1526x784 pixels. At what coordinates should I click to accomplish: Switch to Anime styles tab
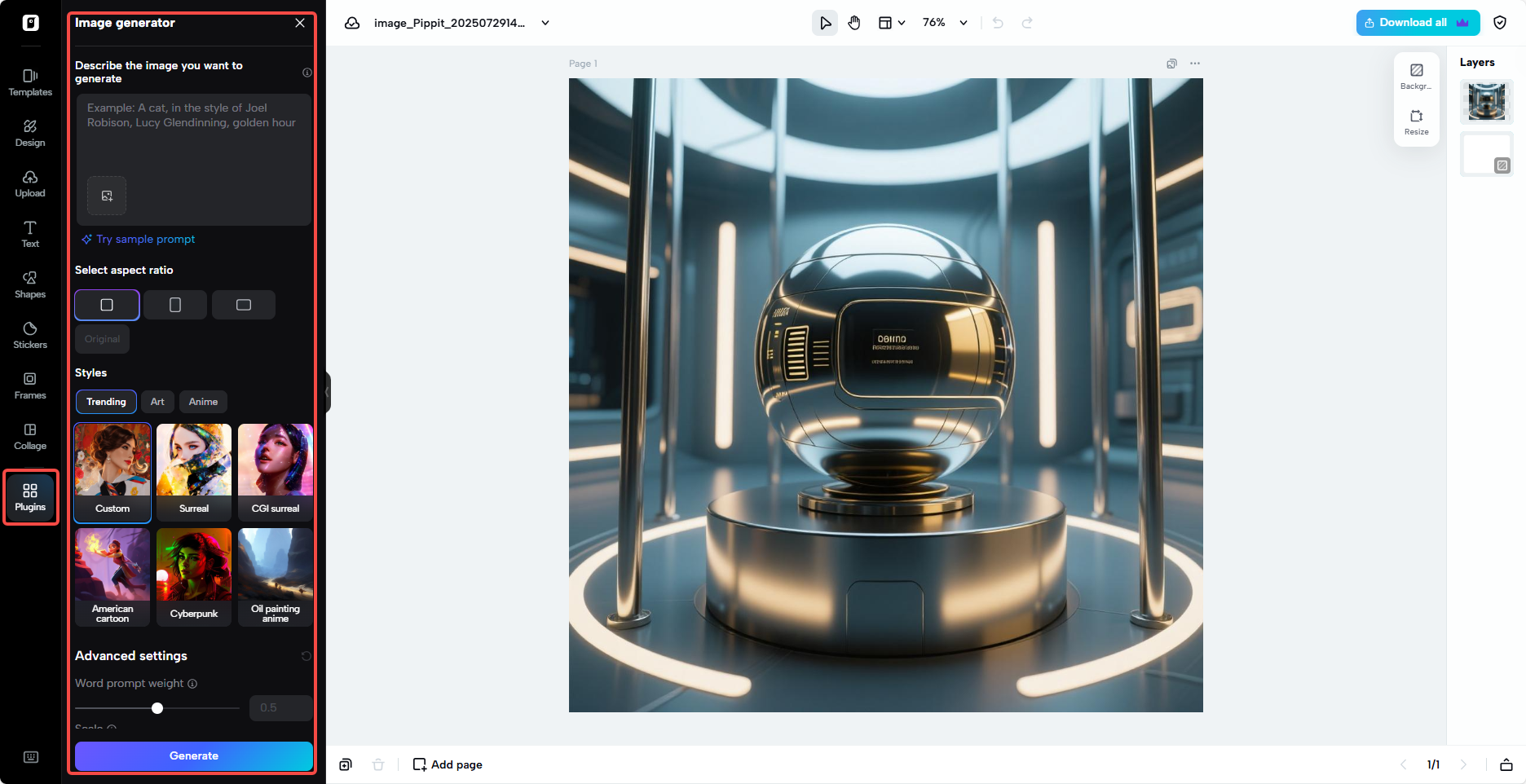[x=203, y=402]
